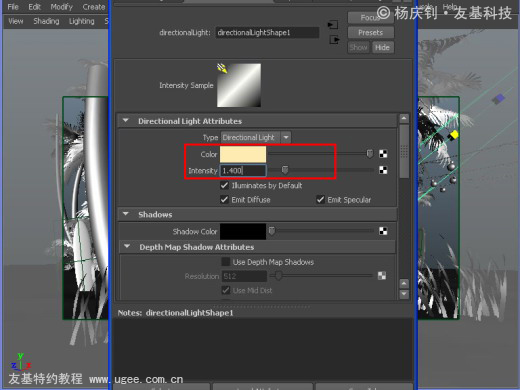Open the light Type dropdown
Viewport: 520px width, 390px height.
[256, 137]
